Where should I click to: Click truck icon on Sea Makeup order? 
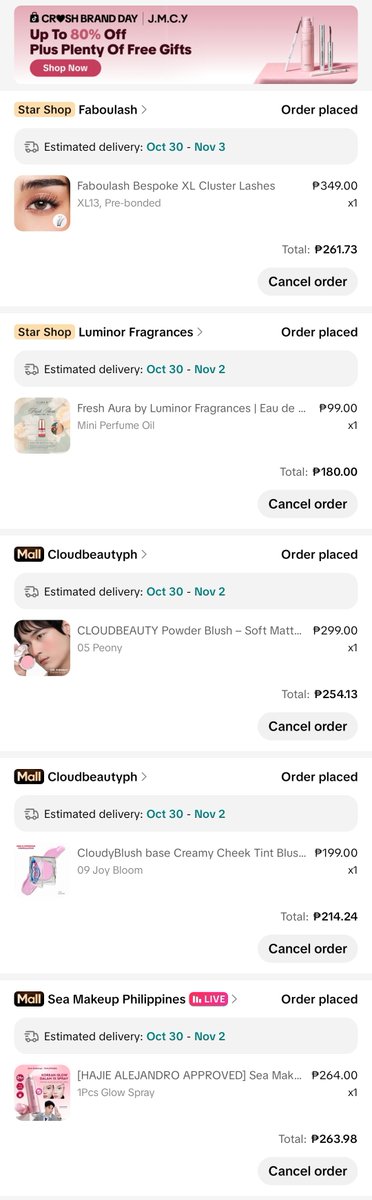[x=31, y=1036]
